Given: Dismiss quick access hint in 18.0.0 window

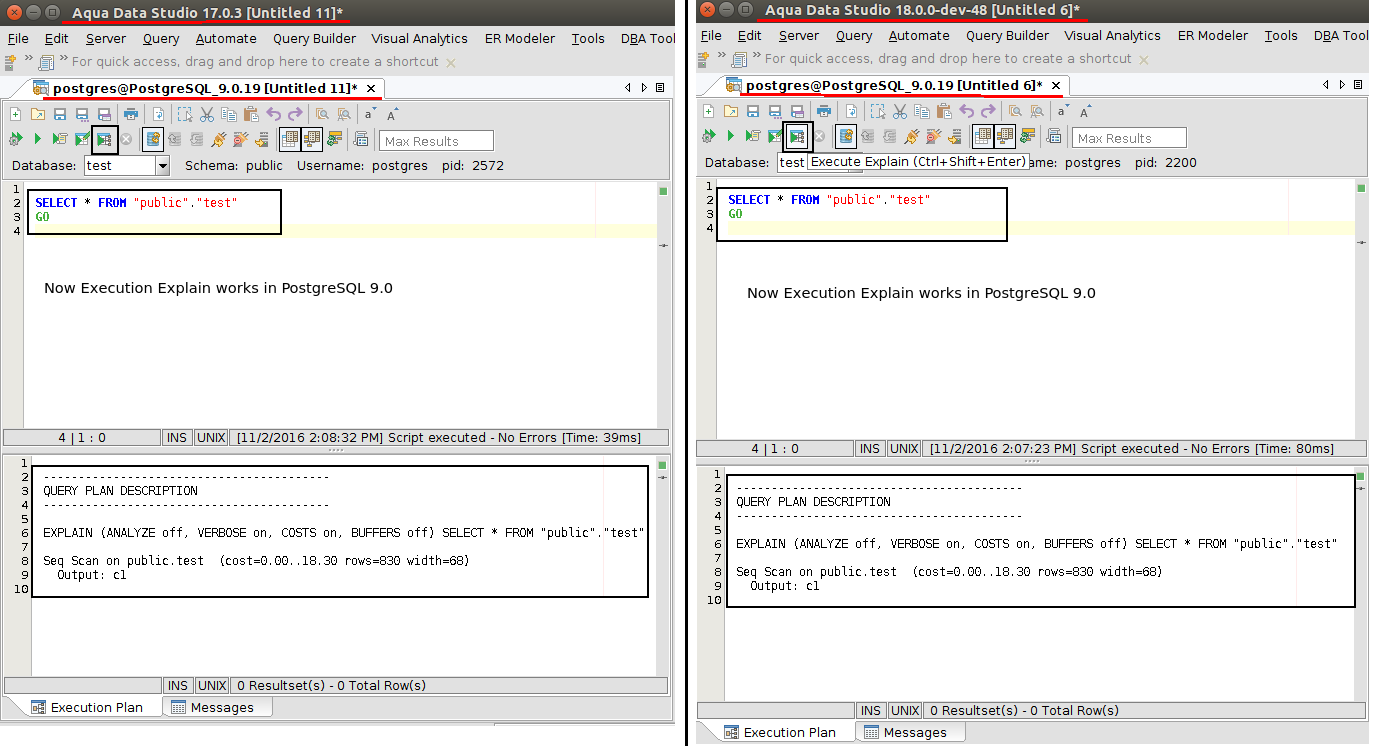Looking at the screenshot, I should (x=1143, y=59).
